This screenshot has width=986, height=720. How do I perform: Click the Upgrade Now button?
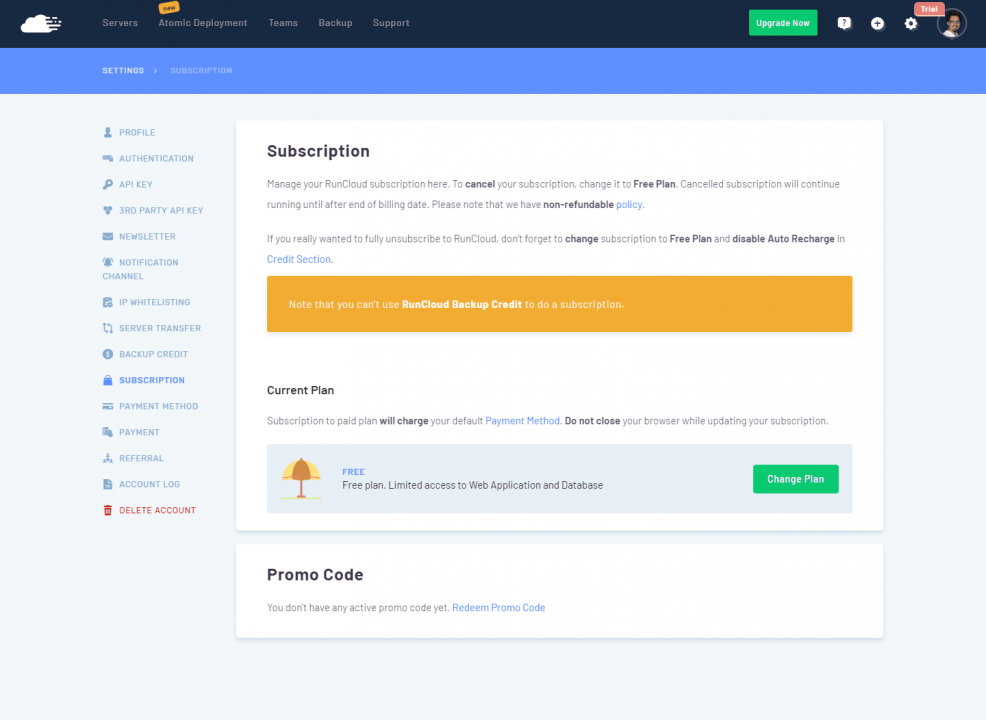coord(783,22)
